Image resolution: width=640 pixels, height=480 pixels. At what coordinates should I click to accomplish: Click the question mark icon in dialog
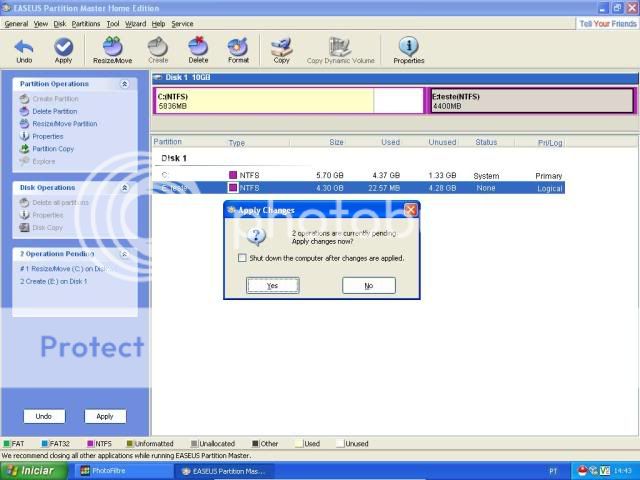coord(257,236)
